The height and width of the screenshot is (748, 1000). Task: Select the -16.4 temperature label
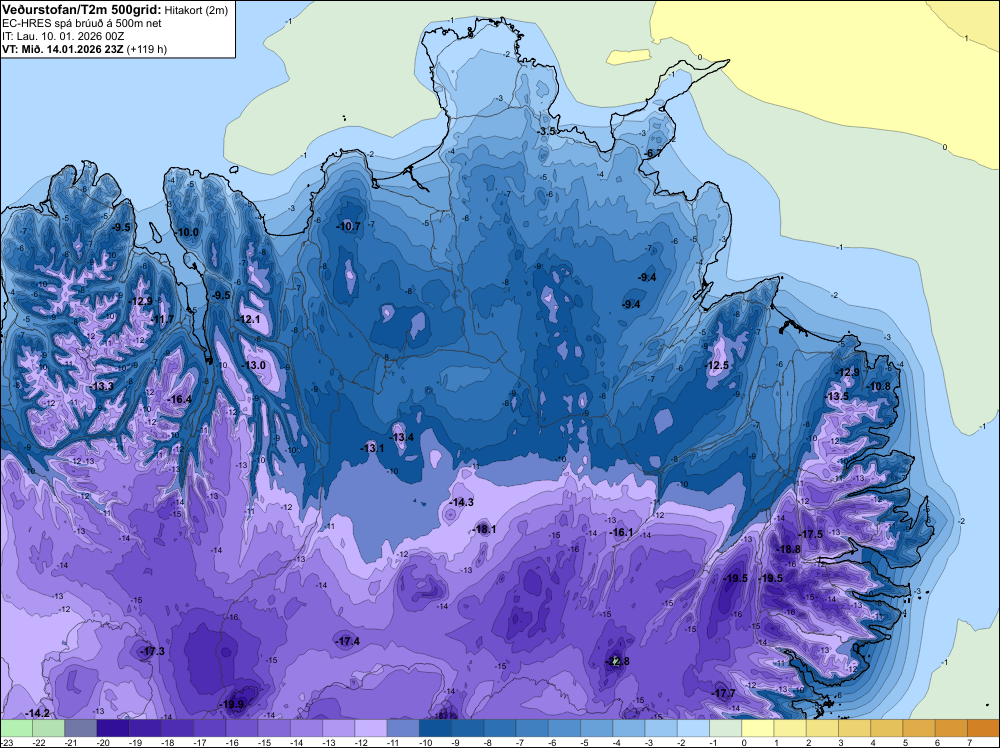pos(179,399)
